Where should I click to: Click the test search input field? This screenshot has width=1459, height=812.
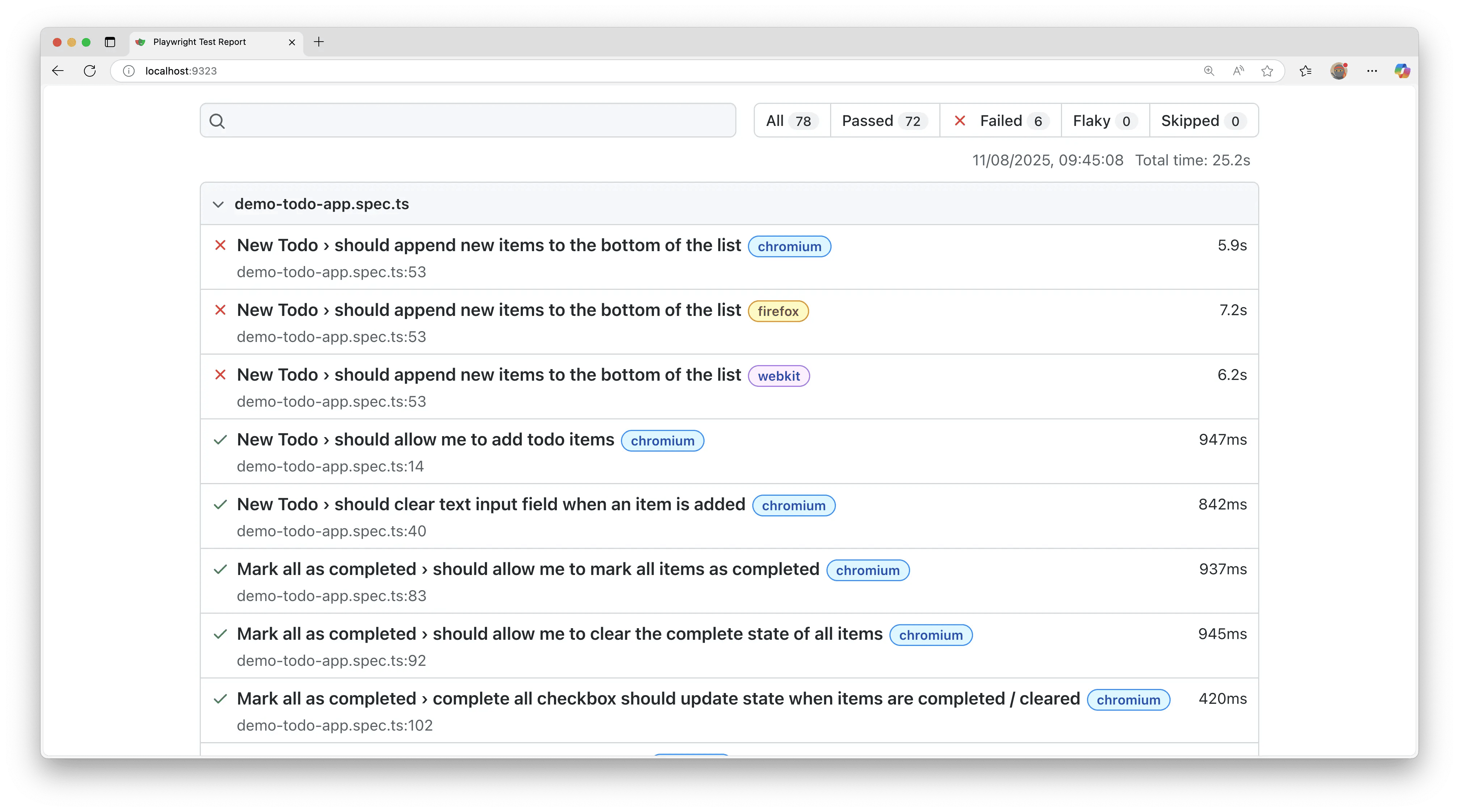tap(476, 120)
